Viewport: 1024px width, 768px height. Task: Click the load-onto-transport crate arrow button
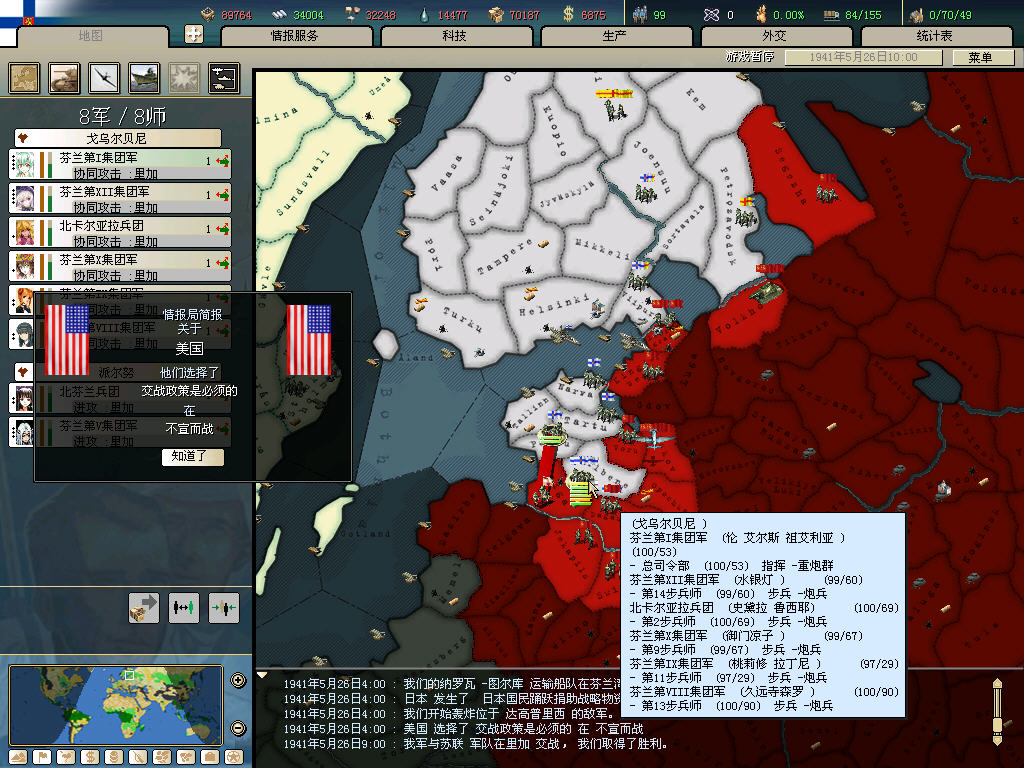tap(144, 608)
